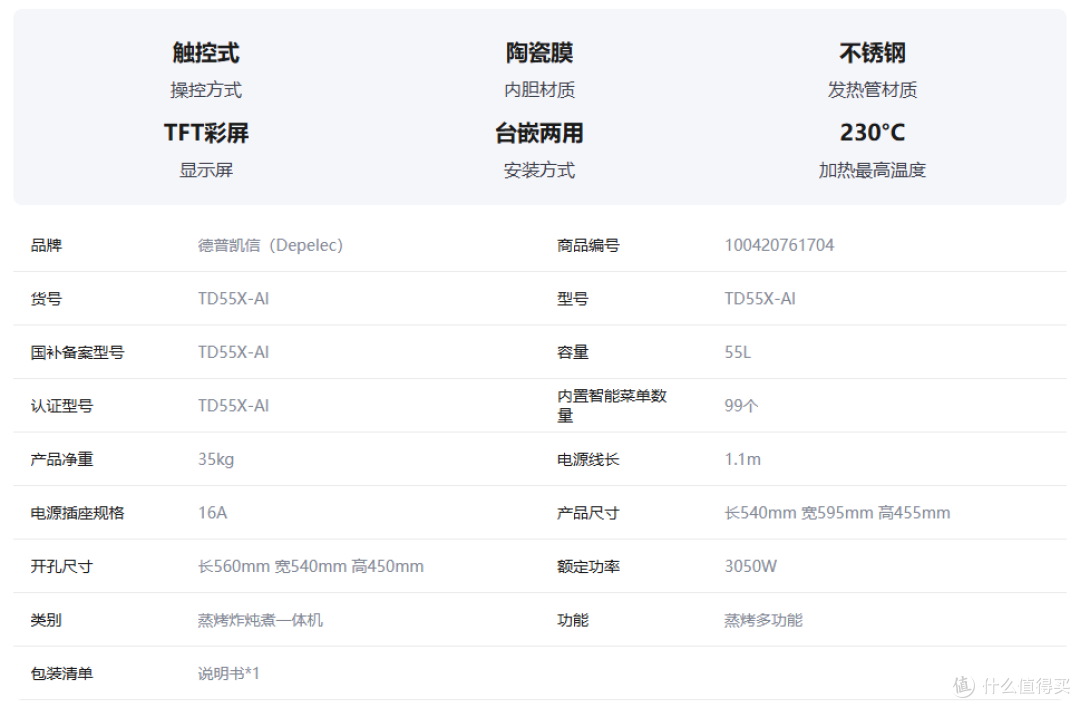Select the 55L capacity value
Image resolution: width=1080 pixels, height=708 pixels.
coord(738,353)
